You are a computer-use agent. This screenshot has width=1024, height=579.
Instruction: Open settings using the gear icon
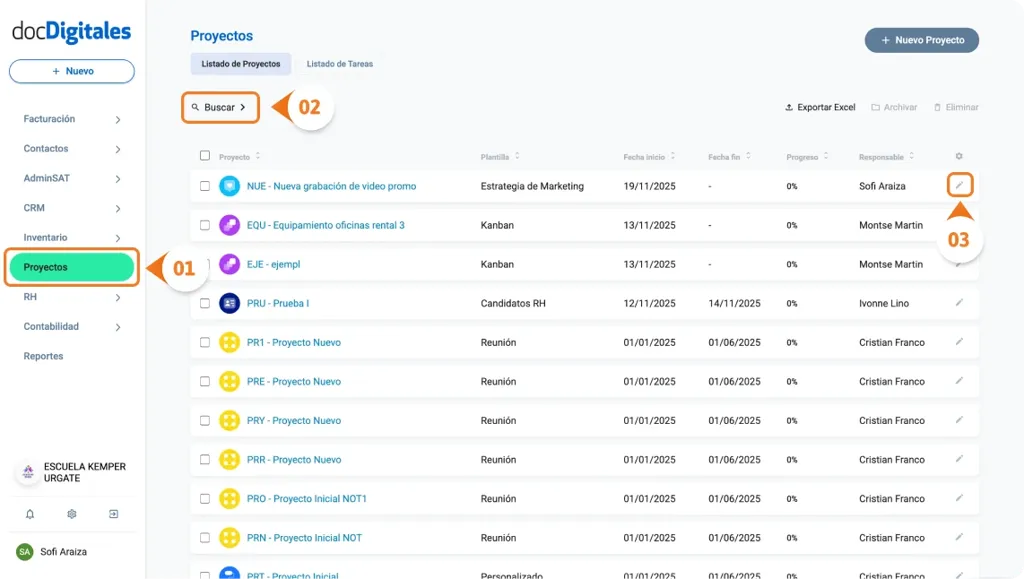(69, 513)
